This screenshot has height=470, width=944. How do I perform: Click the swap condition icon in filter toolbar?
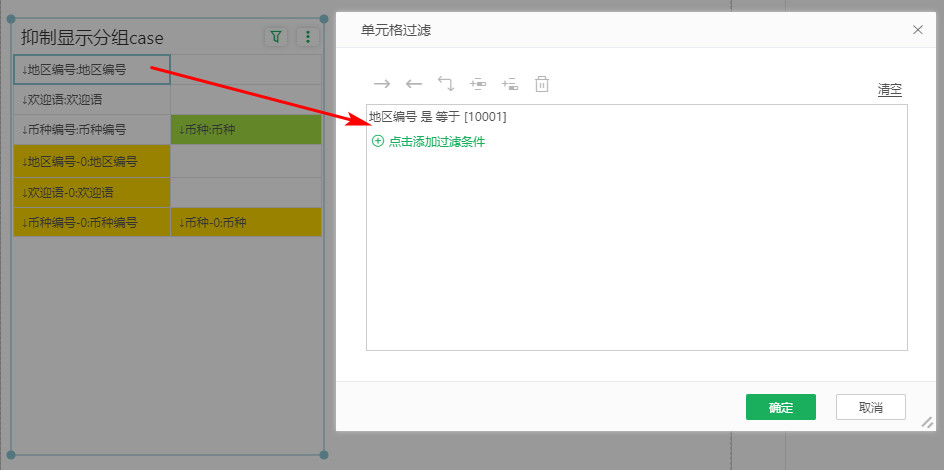[x=446, y=84]
